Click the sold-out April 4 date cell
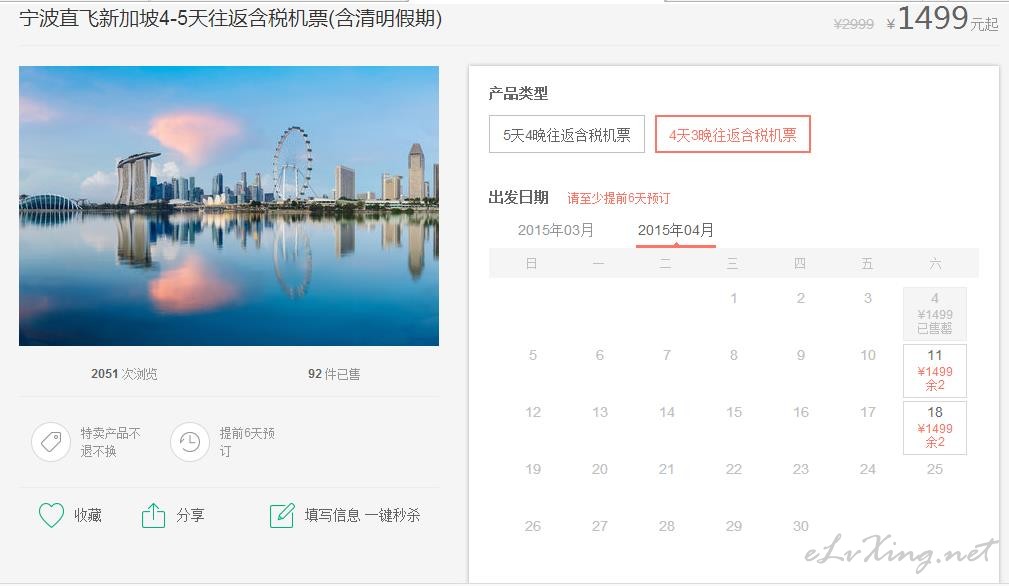The height and width of the screenshot is (586, 1009). click(935, 313)
